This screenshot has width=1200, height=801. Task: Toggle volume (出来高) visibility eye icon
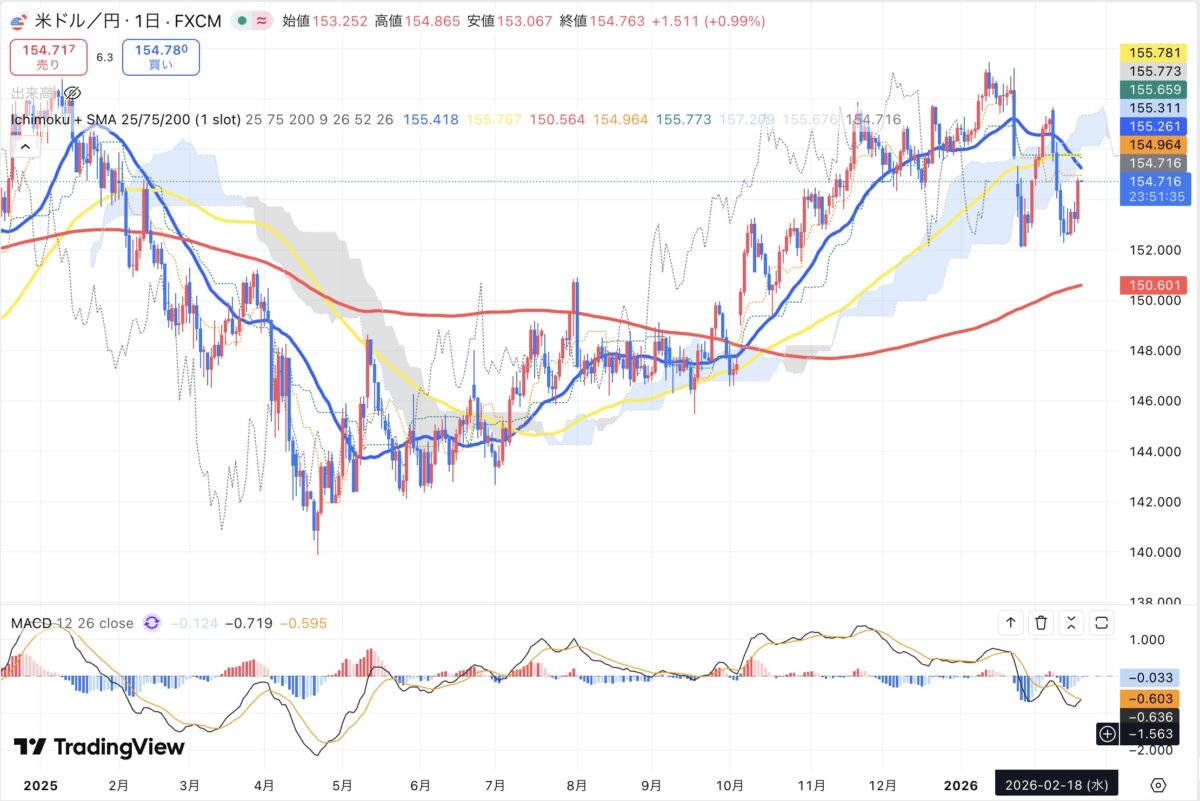(x=72, y=94)
